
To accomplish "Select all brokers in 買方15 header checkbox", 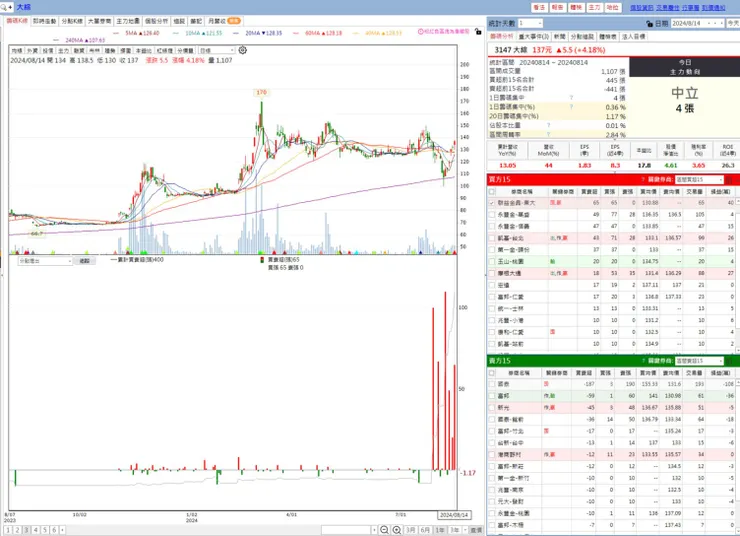I will point(492,192).
